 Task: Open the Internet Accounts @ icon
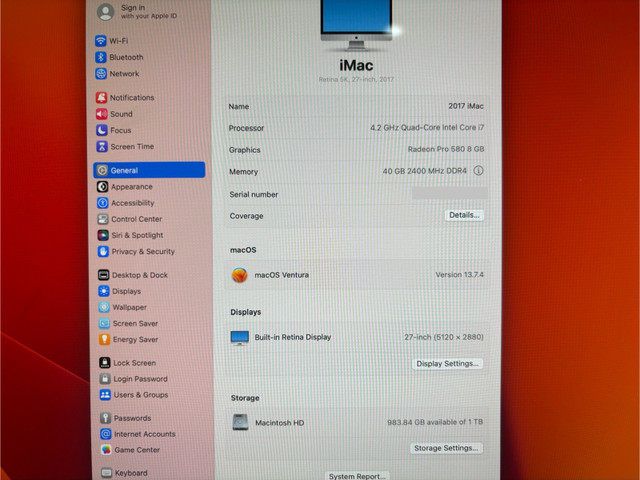(106, 434)
